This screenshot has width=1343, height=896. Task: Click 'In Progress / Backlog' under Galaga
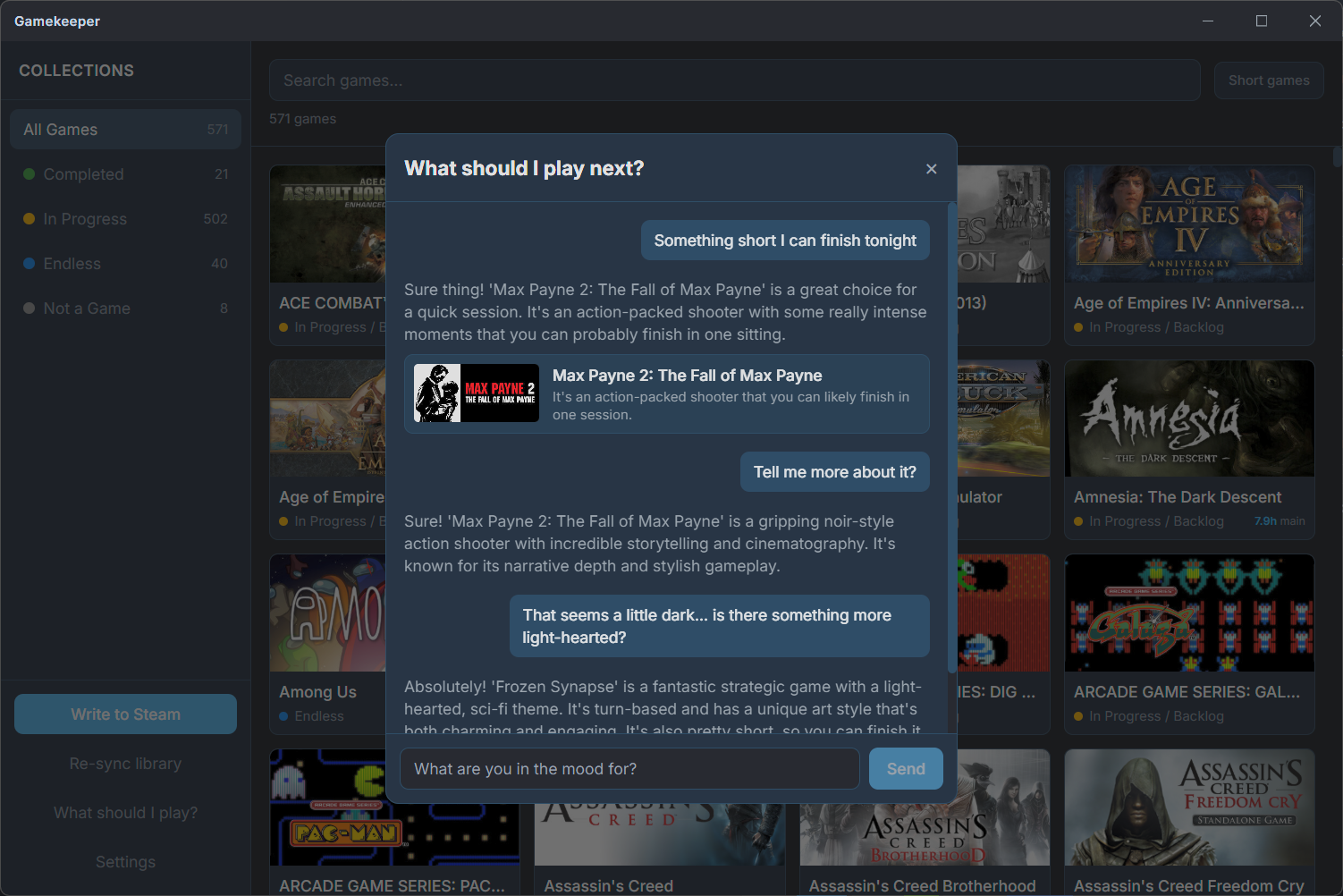click(1156, 716)
